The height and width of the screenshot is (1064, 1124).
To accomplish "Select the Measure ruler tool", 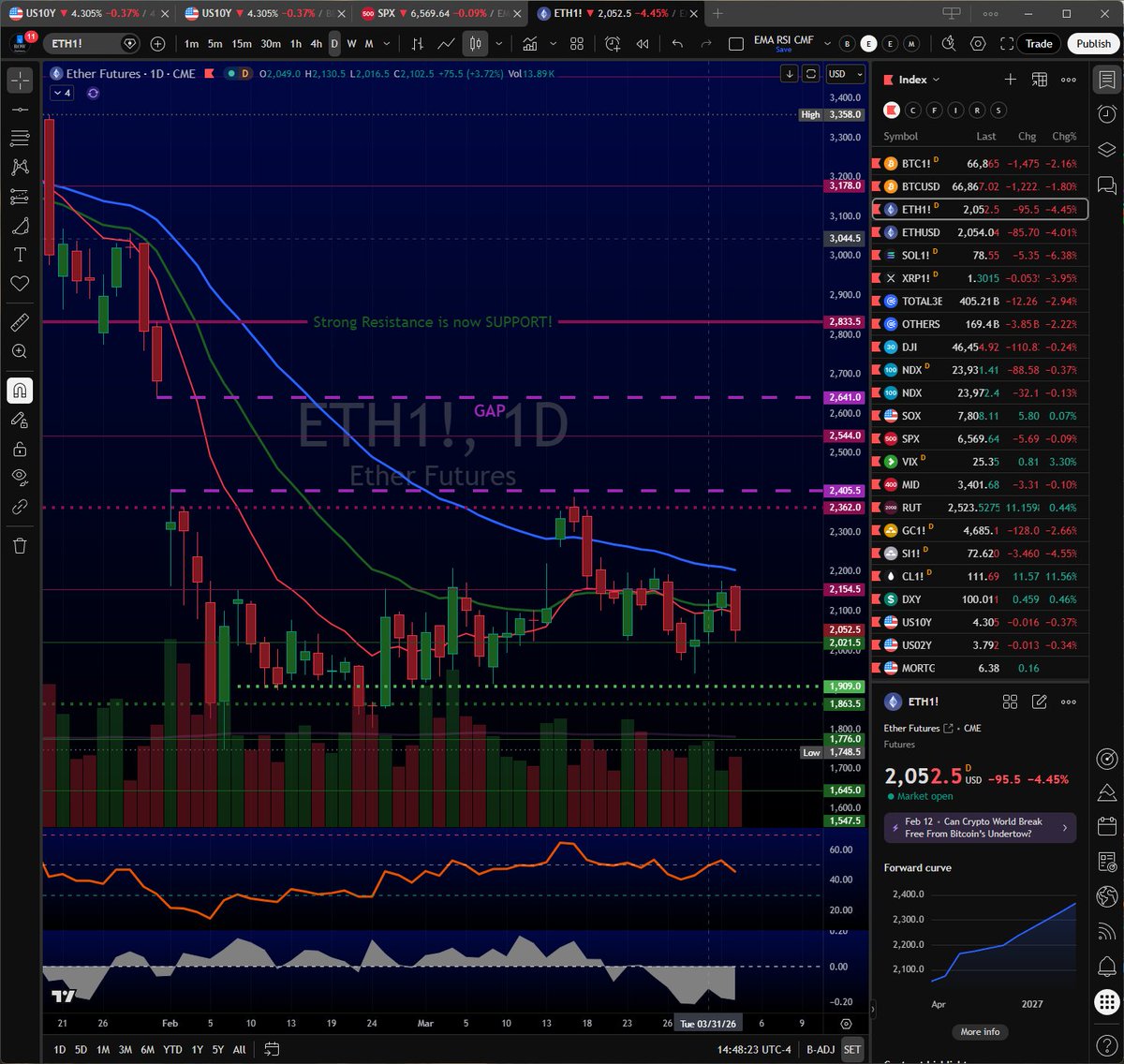I will tap(20, 322).
